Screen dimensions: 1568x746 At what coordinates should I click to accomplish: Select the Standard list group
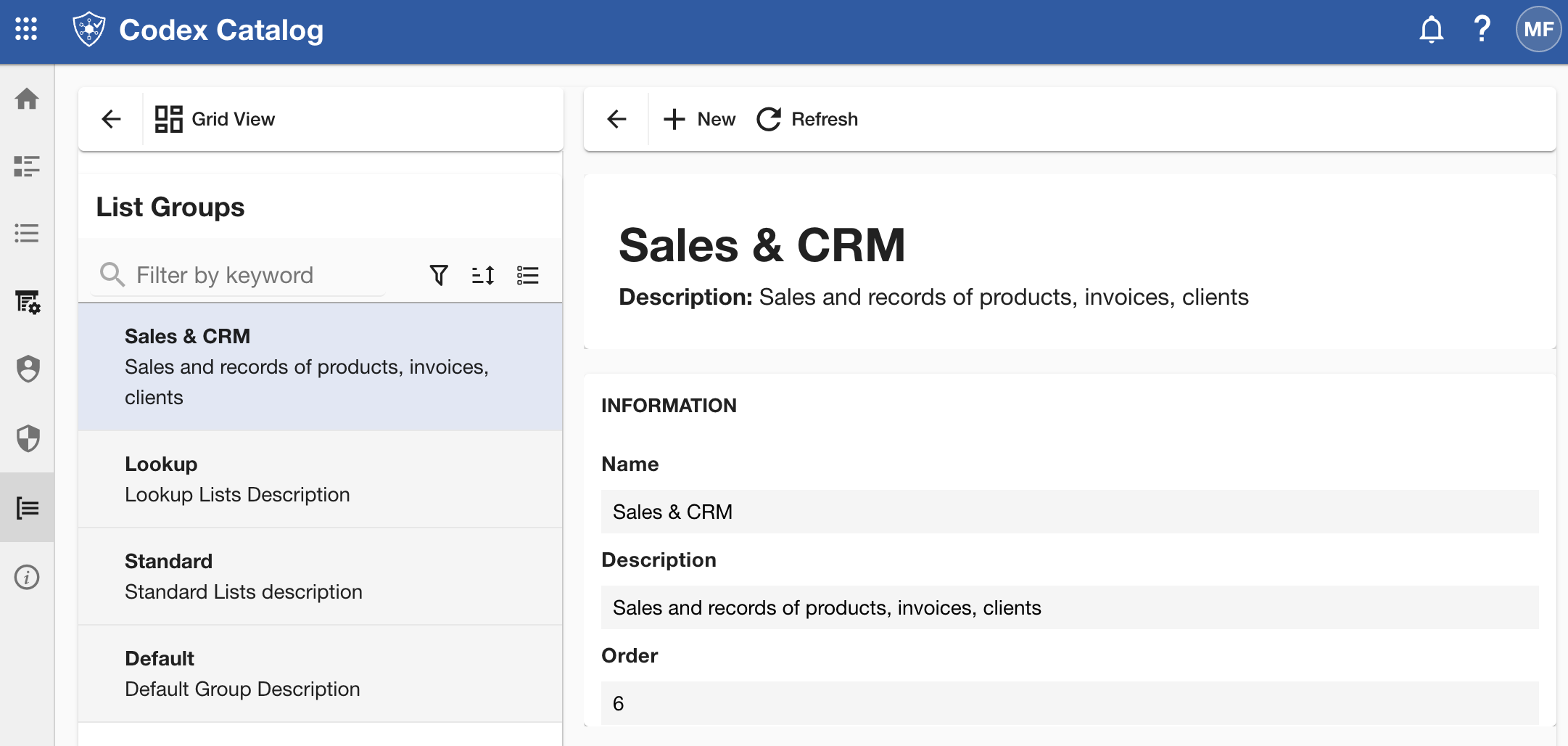pyautogui.click(x=321, y=577)
